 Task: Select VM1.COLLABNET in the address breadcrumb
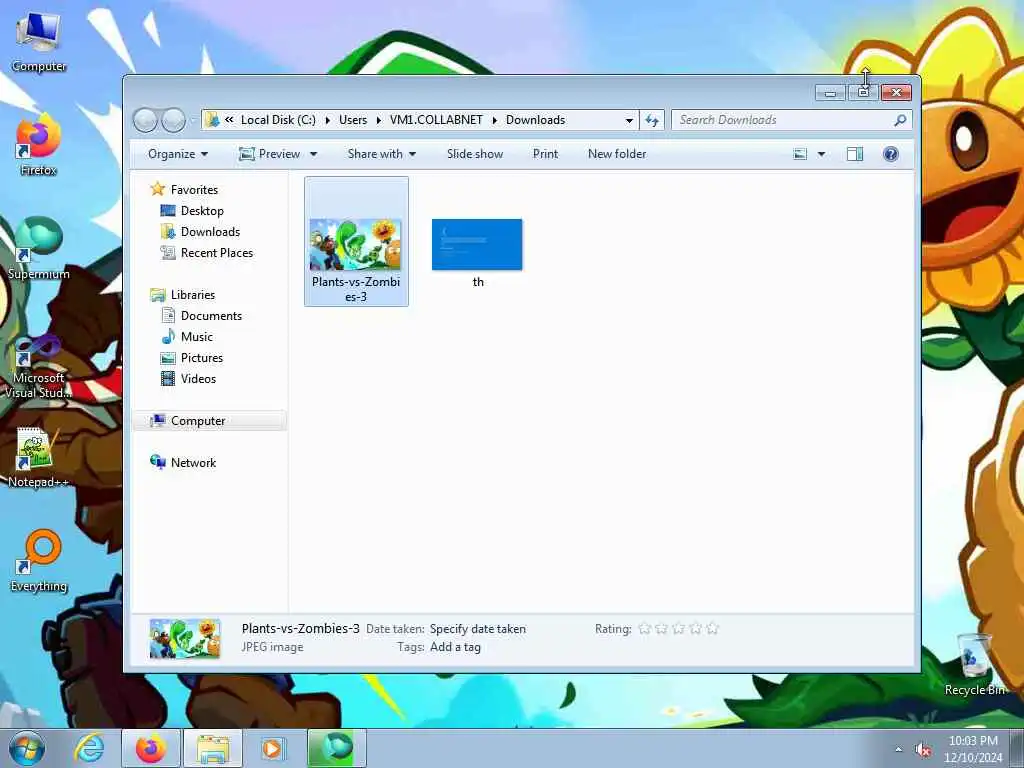click(x=436, y=120)
